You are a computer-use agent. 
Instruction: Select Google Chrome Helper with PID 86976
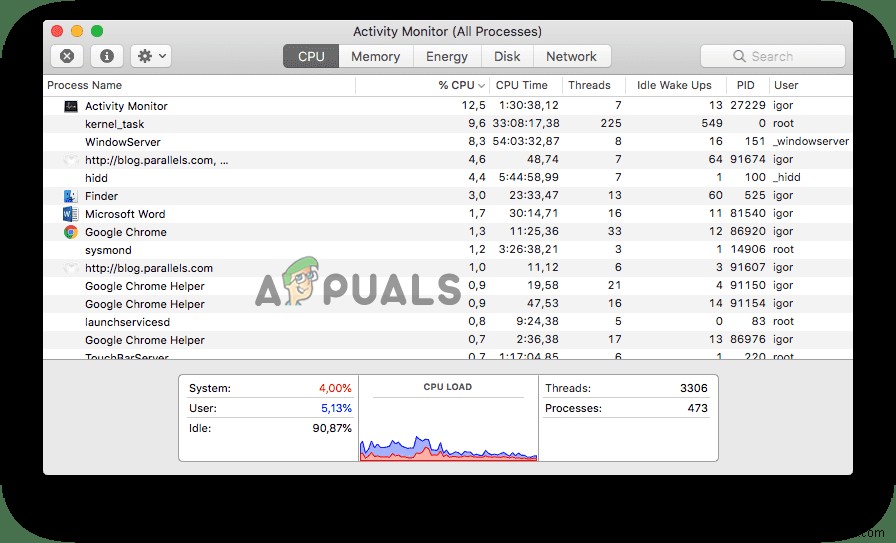tap(448, 340)
